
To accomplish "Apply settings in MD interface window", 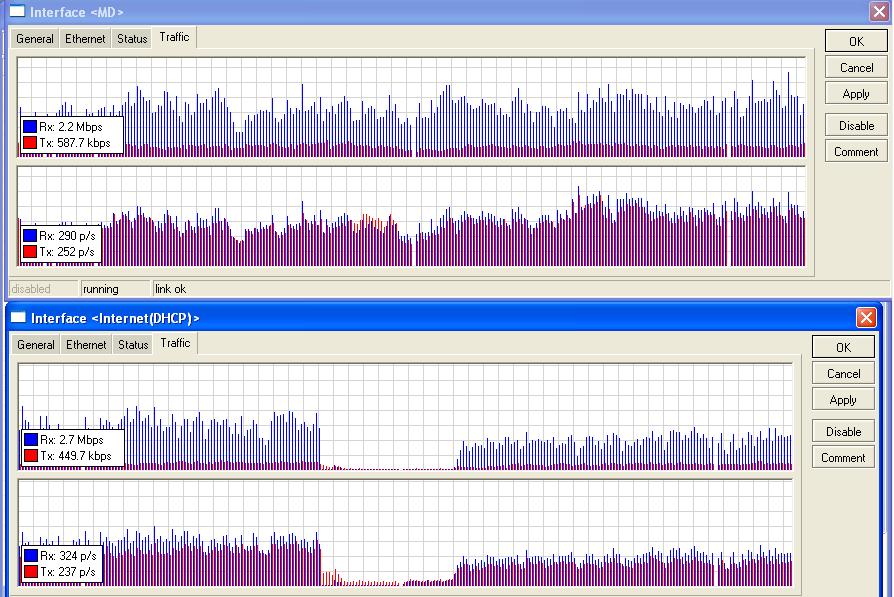I will [856, 94].
